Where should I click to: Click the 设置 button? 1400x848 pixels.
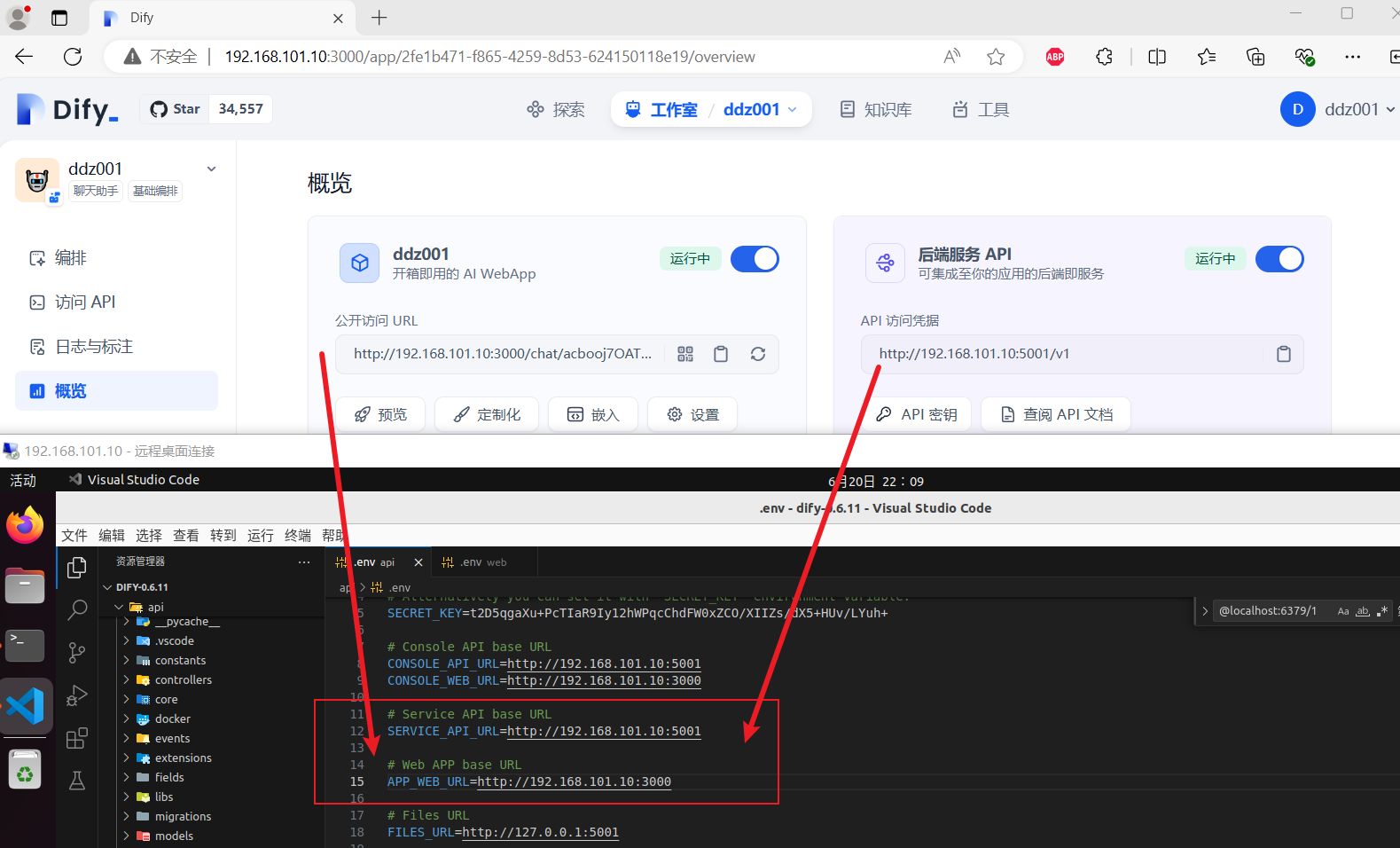coord(692,414)
